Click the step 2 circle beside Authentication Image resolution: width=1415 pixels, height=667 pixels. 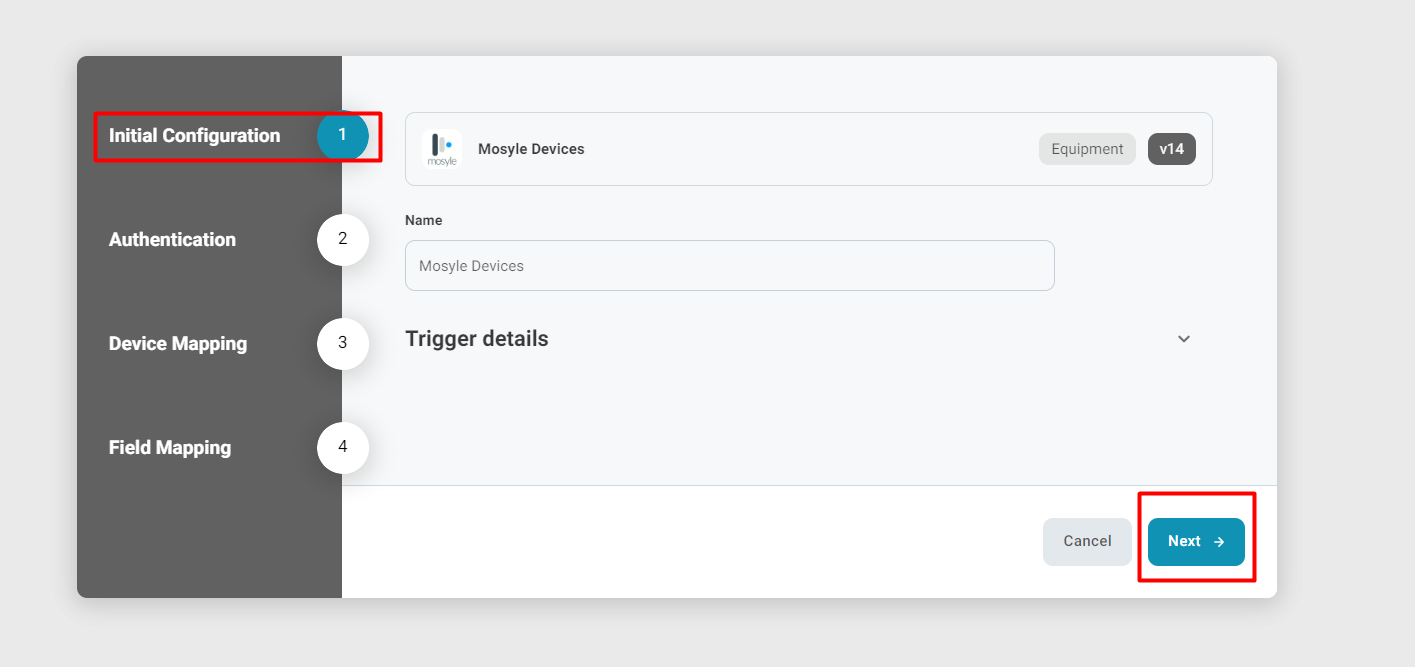click(x=343, y=240)
